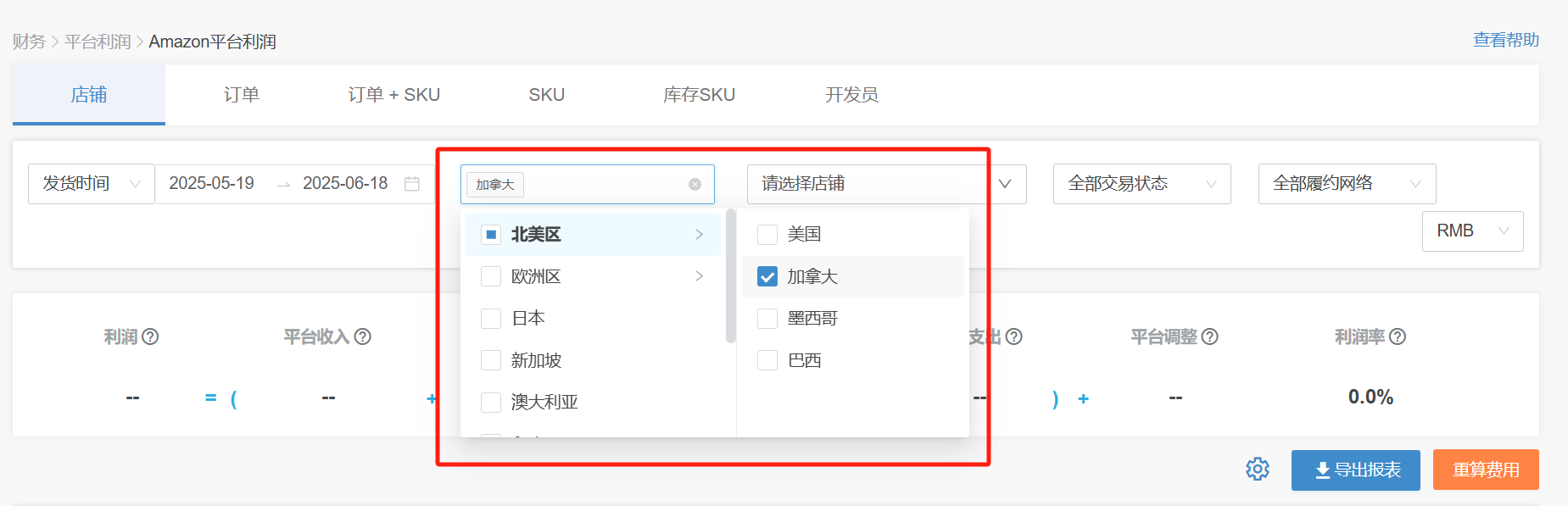
Task: Switch to the SKU tab
Action: (x=547, y=95)
